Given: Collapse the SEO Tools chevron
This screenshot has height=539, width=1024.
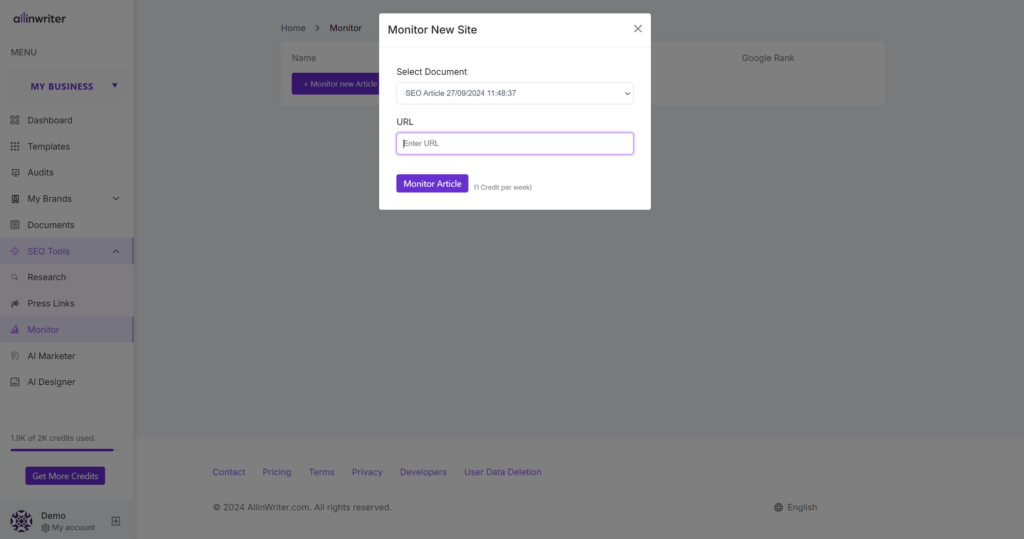Looking at the screenshot, I should click(116, 251).
